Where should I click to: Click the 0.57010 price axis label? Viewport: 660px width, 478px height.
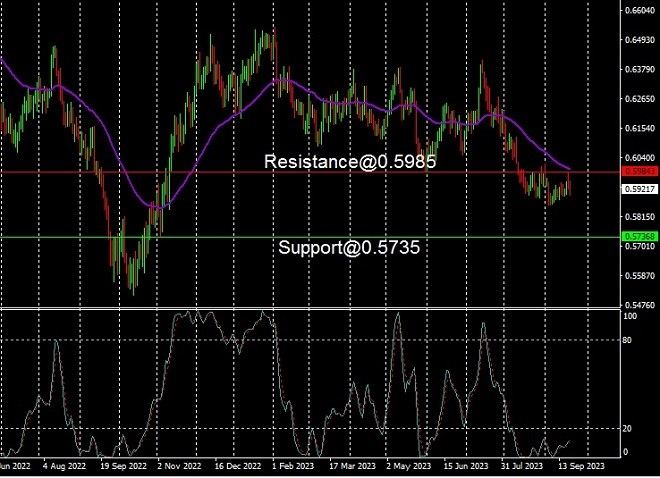(640, 246)
